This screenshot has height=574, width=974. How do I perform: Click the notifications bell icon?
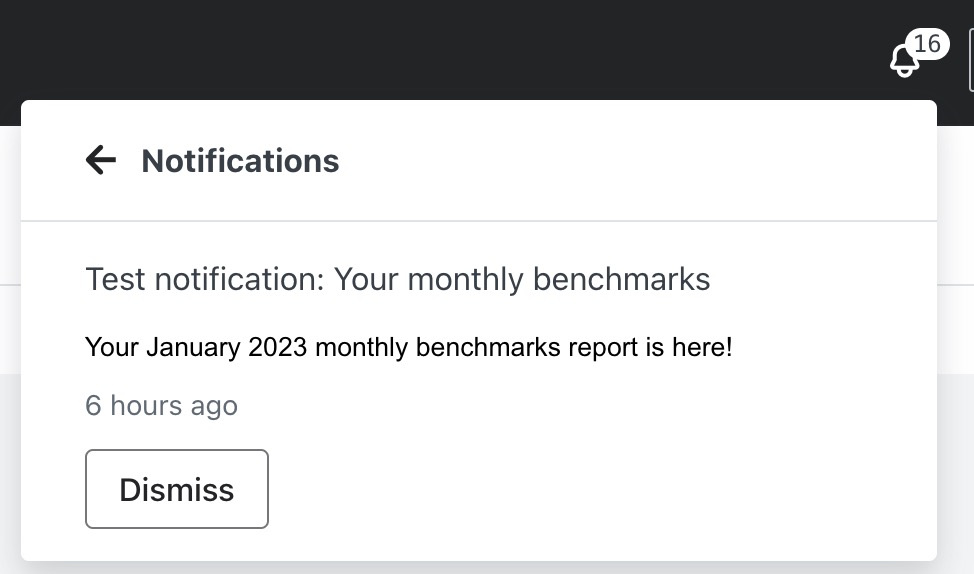(904, 61)
